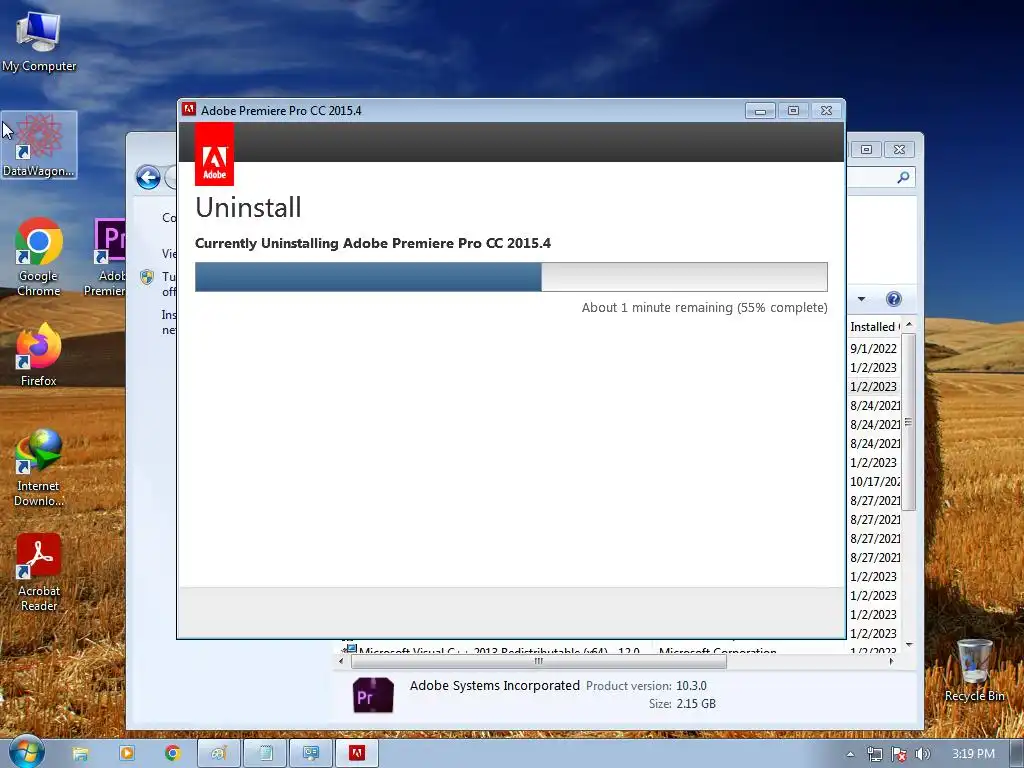Open the help question mark in Programs window
The height and width of the screenshot is (768, 1024).
[893, 299]
